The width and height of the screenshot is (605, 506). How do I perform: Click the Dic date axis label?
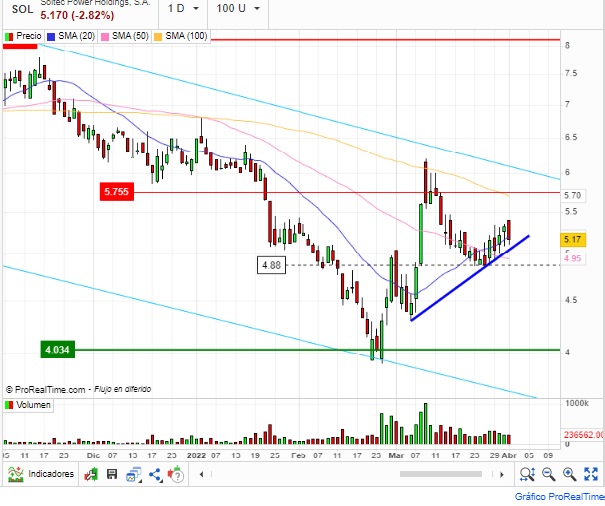click(93, 455)
